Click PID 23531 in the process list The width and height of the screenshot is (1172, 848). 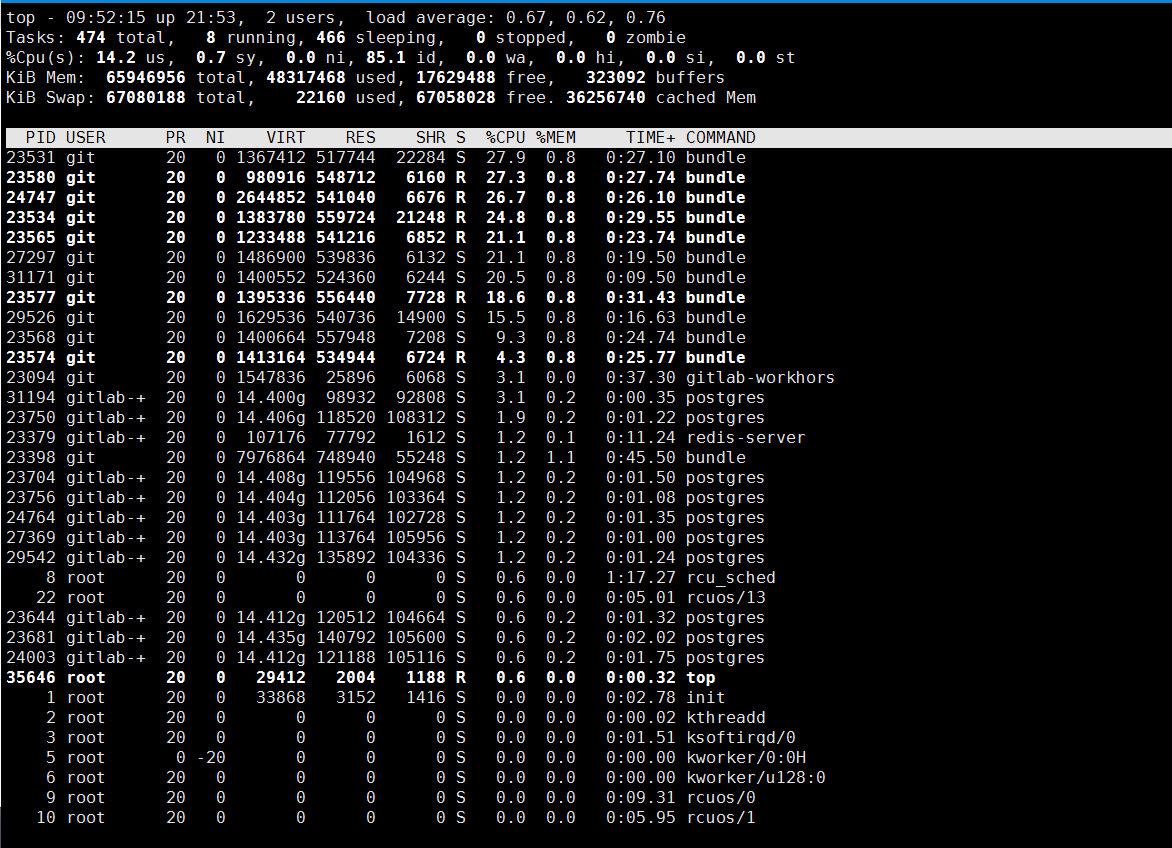pos(31,158)
